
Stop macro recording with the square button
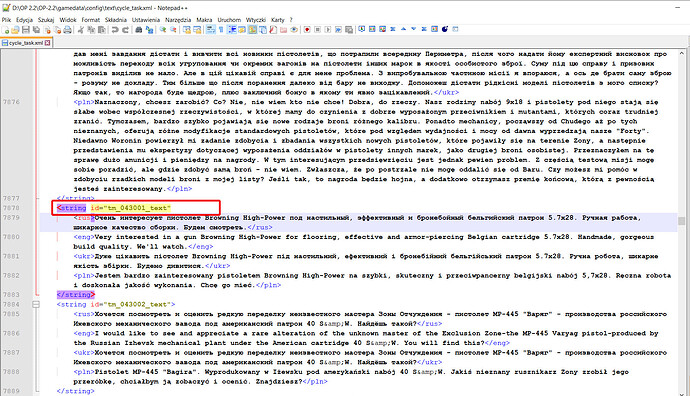point(317,29)
